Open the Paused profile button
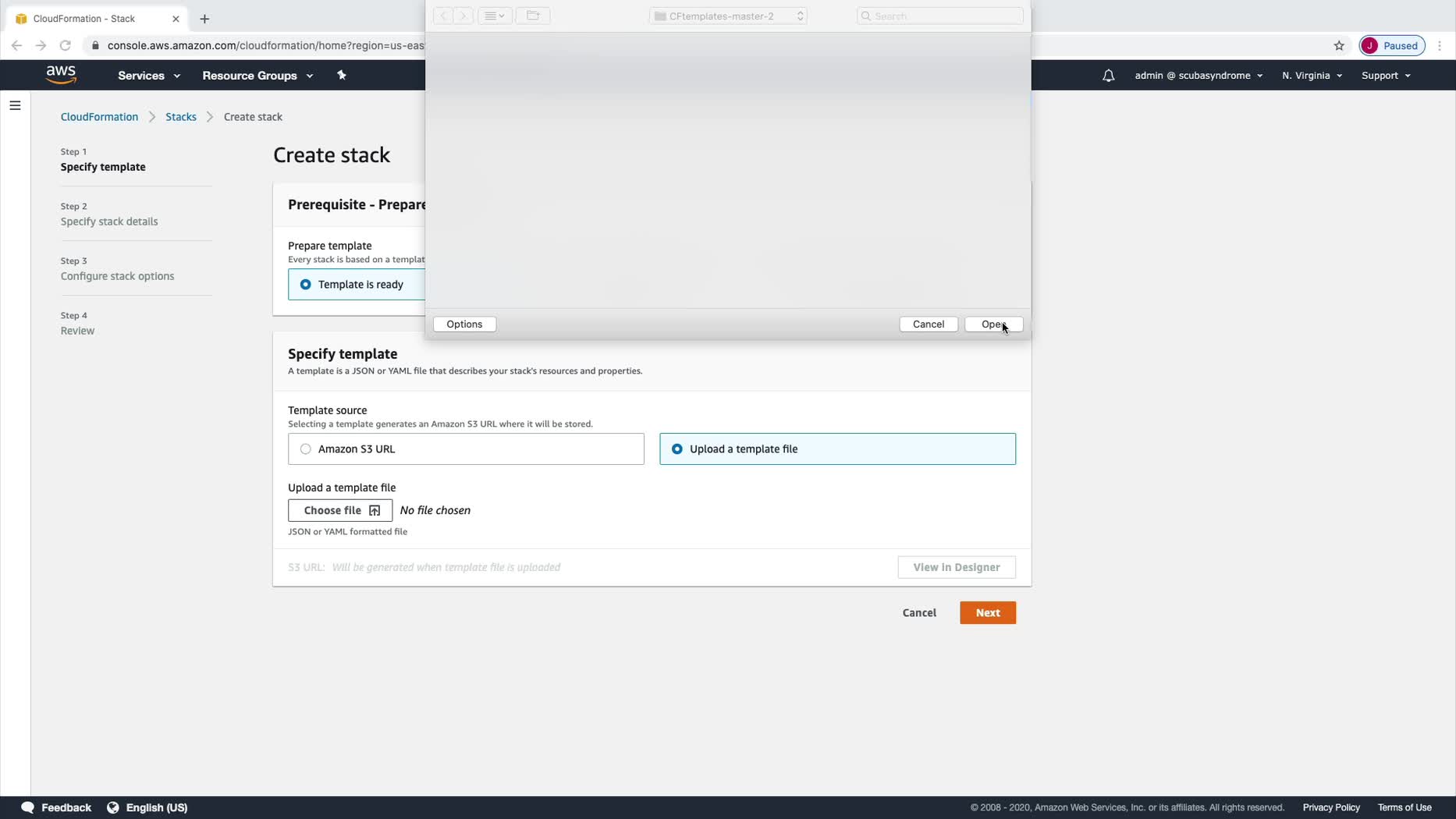This screenshot has width=1456, height=819. point(1392,45)
